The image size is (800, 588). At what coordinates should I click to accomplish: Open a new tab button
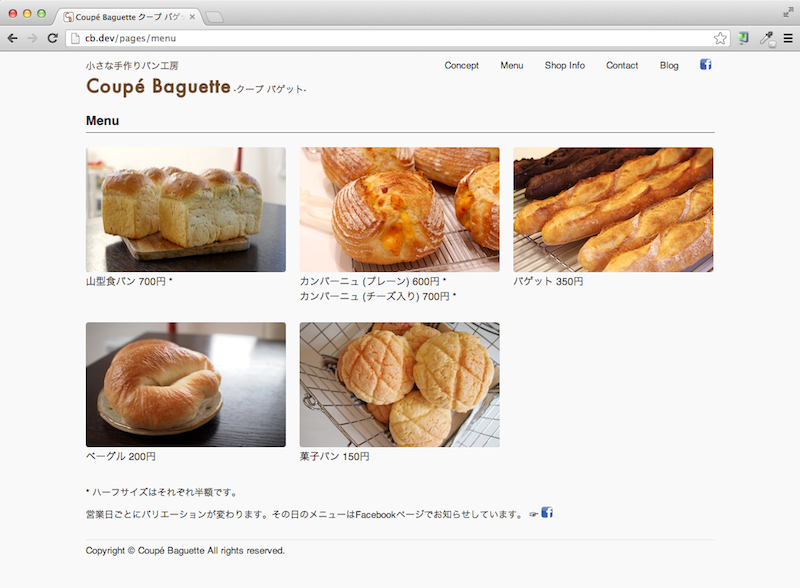[x=214, y=17]
